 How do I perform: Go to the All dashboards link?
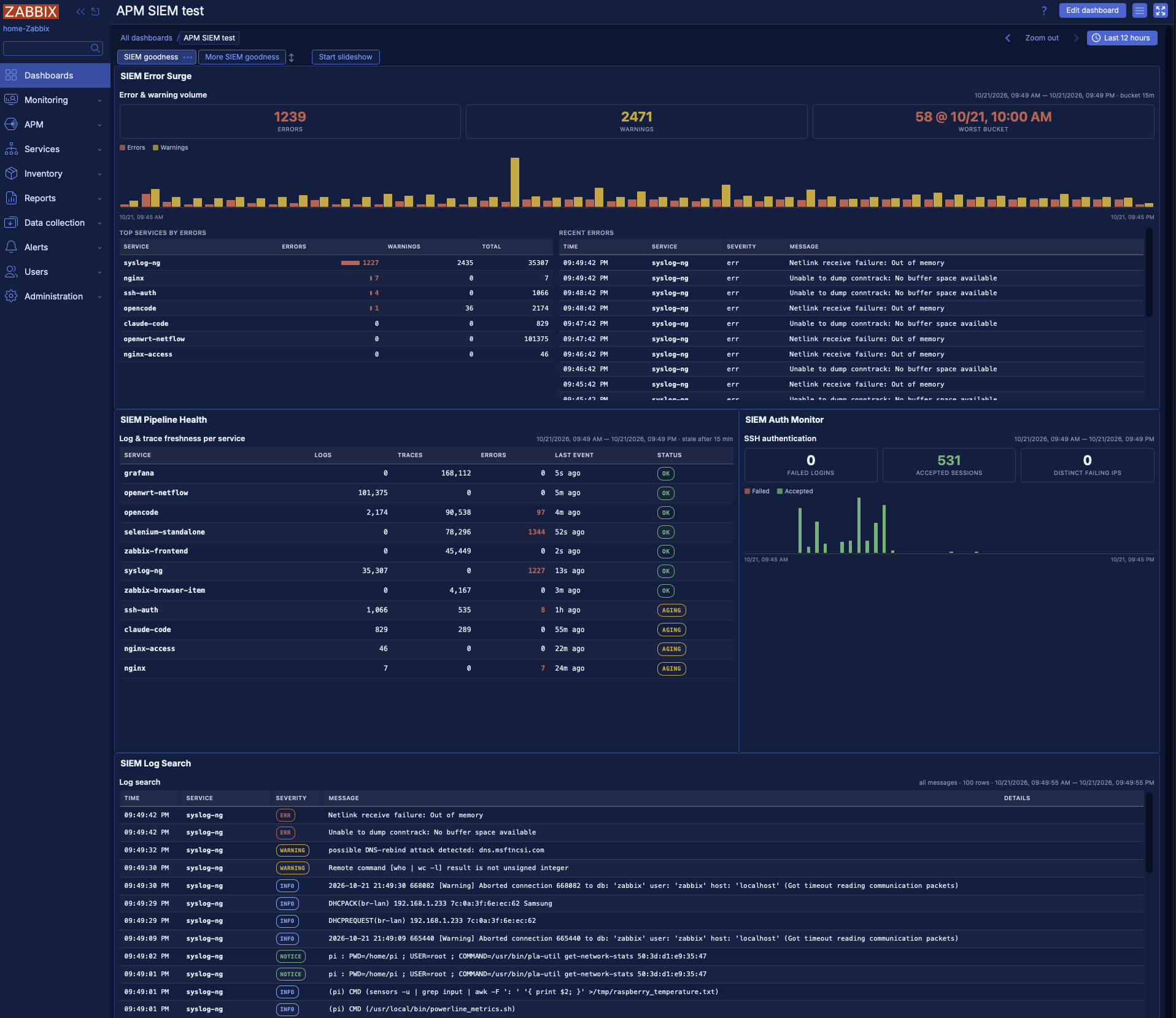pyautogui.click(x=146, y=38)
